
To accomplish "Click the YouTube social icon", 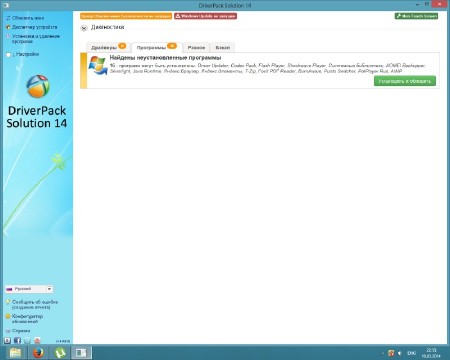I will (37, 340).
